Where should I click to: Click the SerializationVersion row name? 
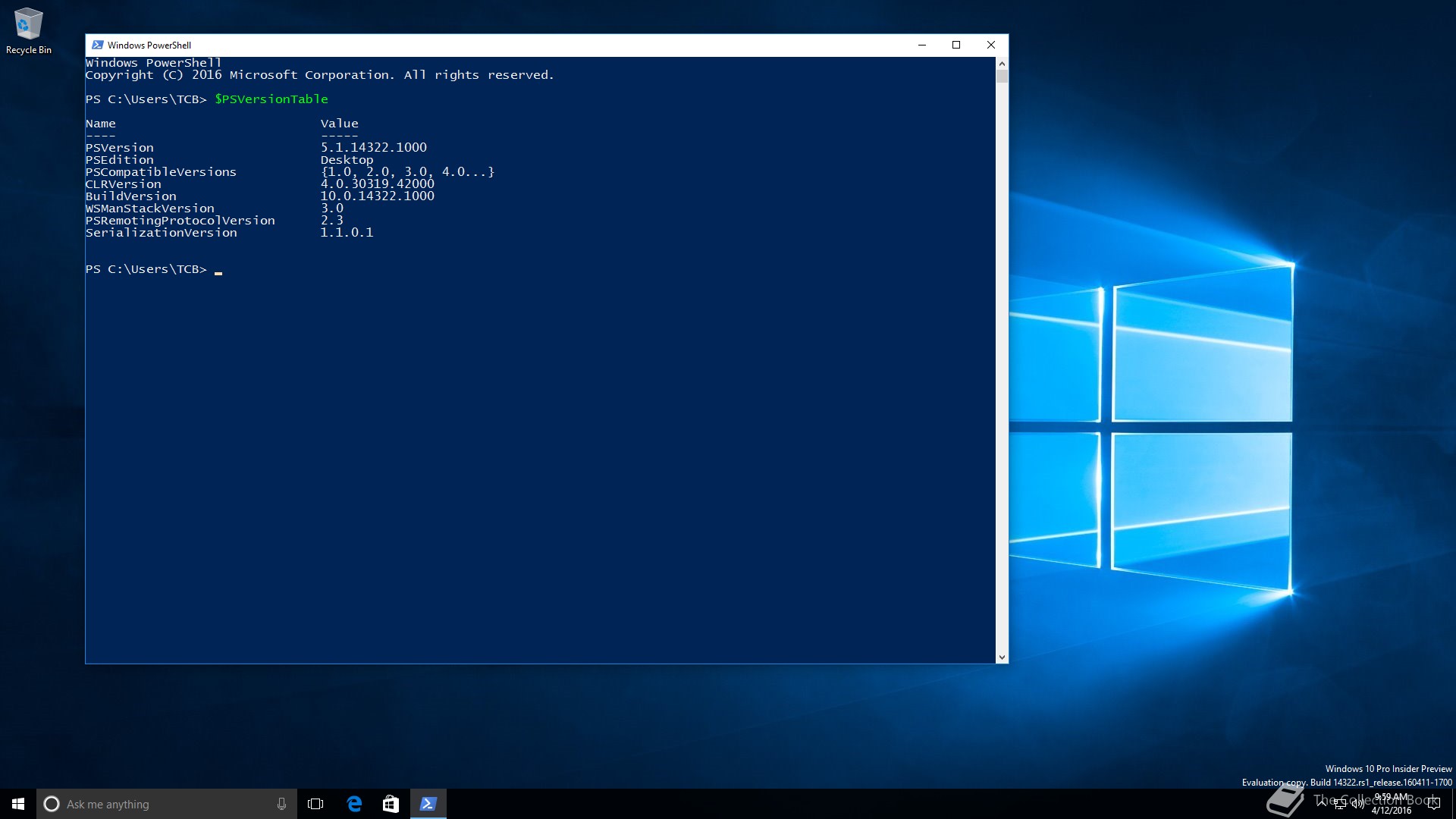click(162, 233)
